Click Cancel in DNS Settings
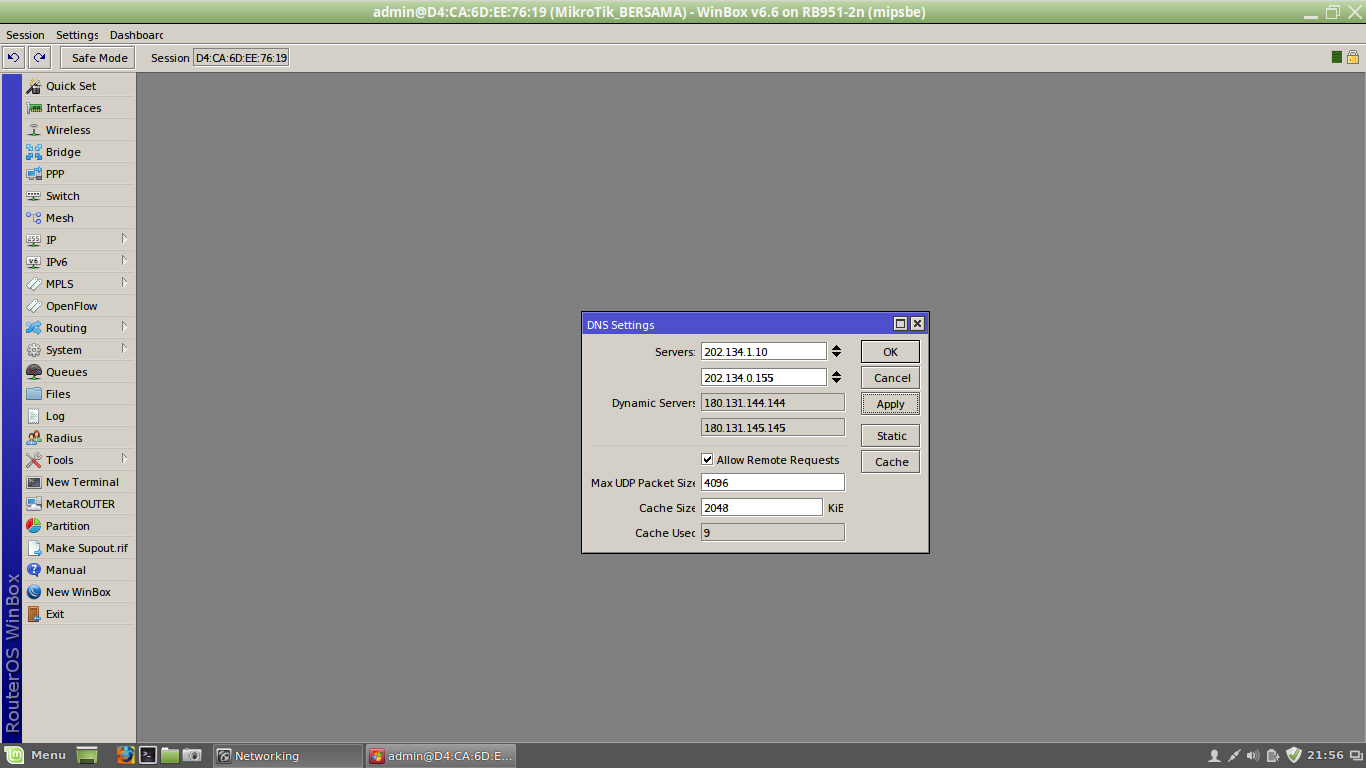The height and width of the screenshot is (768, 1366). point(890,378)
